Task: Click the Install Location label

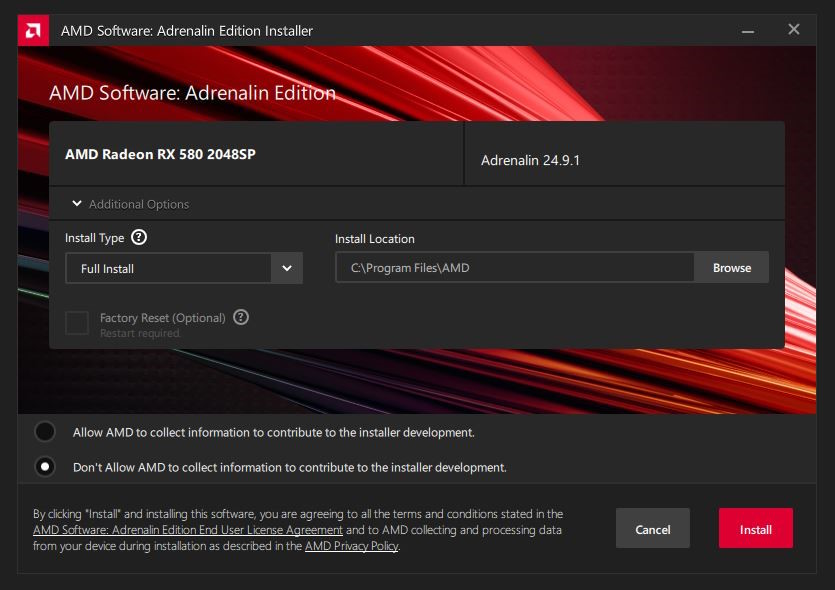Action: click(x=375, y=239)
